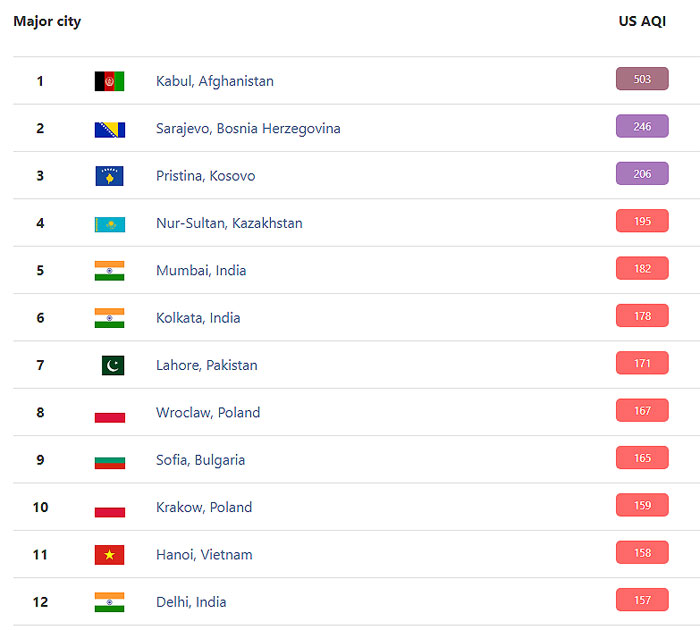Open Sarajevo, Bosnia Herzegovina city link

coord(248,129)
